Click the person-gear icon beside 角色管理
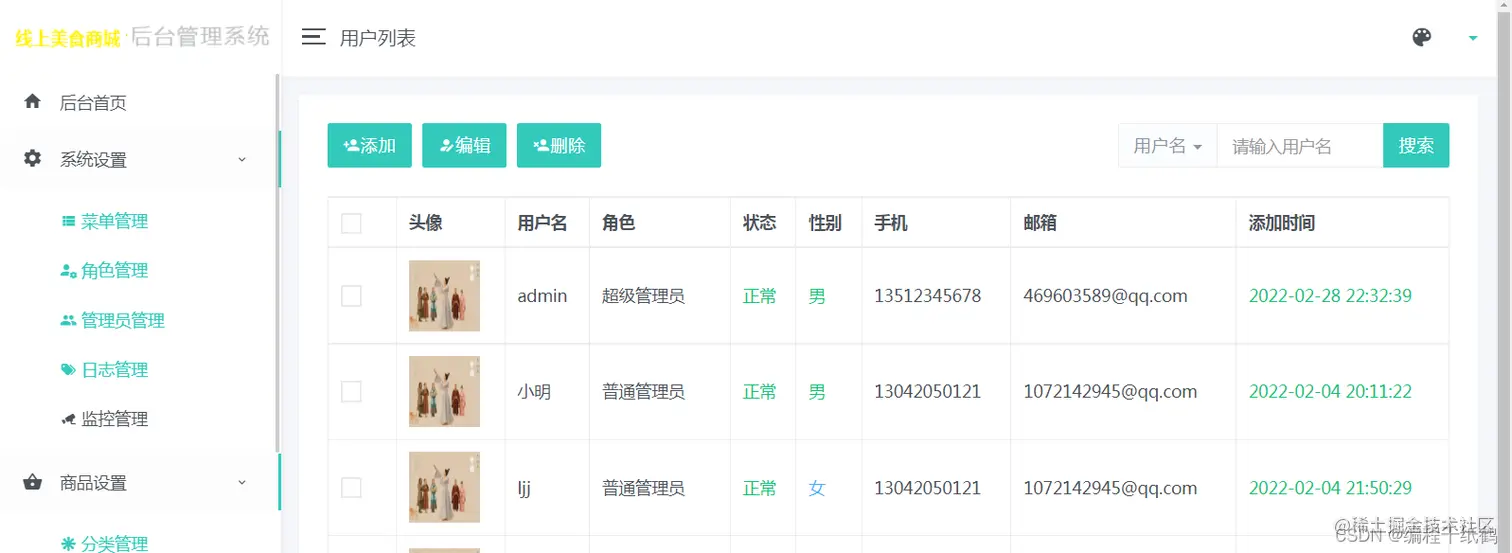The width and height of the screenshot is (1512, 553). coord(68,270)
